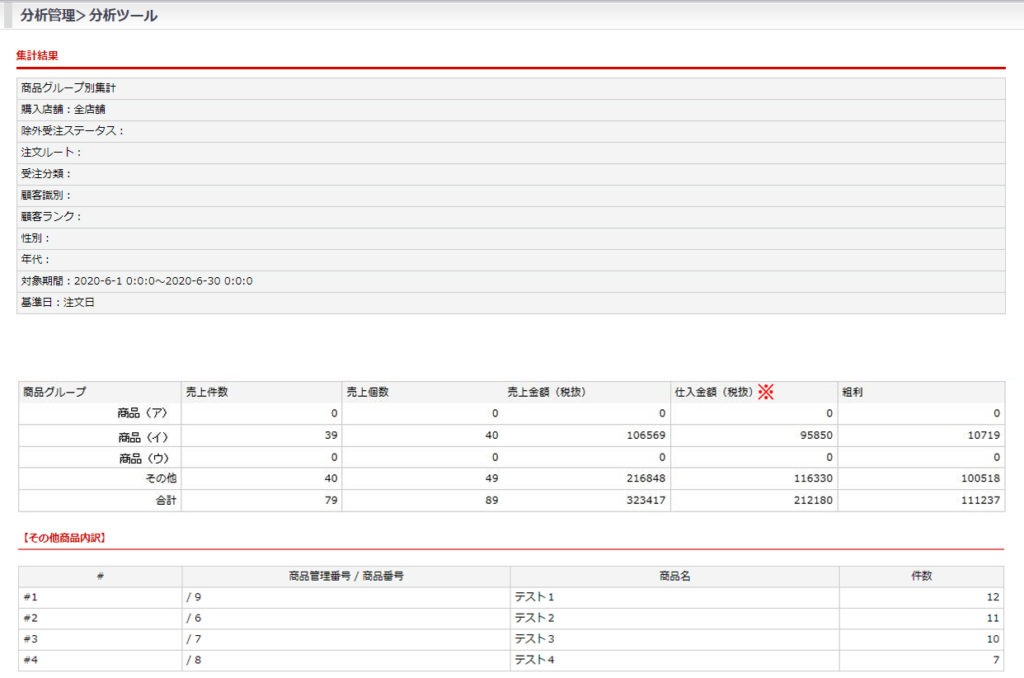1024x678 pixels.
Task: Click the total gross profit 111237
Action: pos(980,500)
